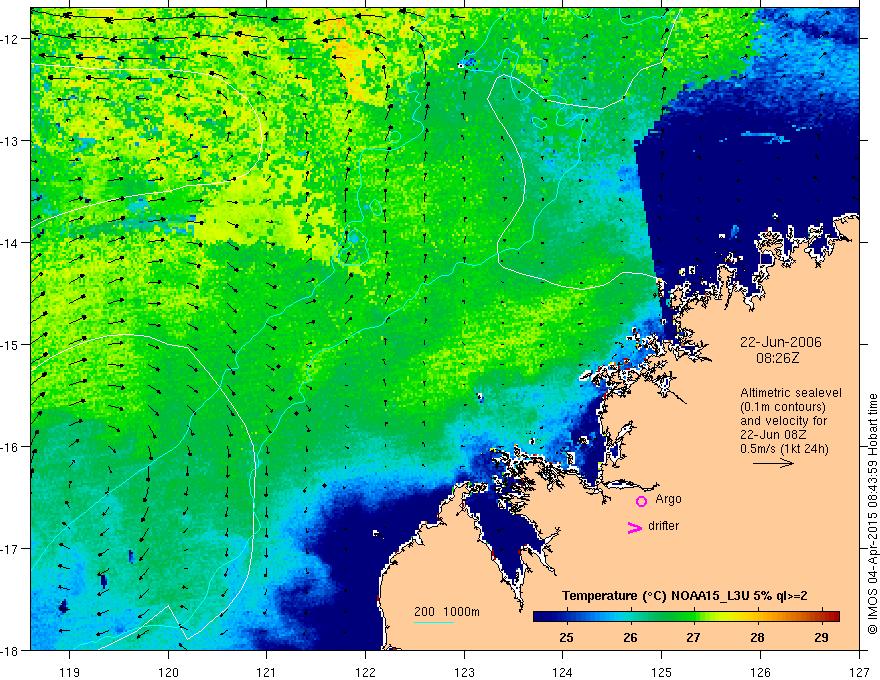Click the latitude axis label -12

11,39
